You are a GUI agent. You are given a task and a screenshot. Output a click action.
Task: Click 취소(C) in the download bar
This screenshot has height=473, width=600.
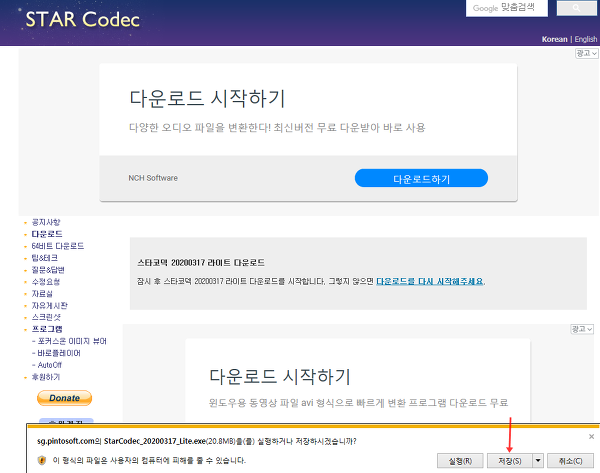click(x=571, y=461)
